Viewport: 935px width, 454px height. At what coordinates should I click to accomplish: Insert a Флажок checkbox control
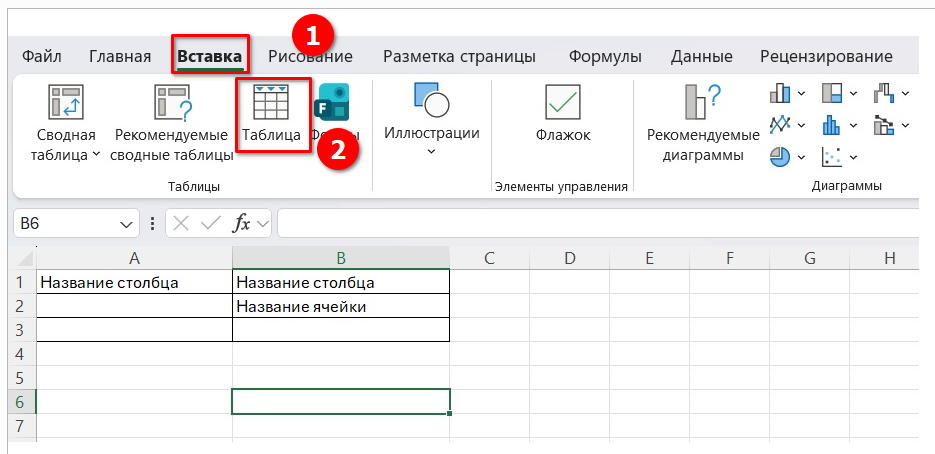pyautogui.click(x=563, y=113)
